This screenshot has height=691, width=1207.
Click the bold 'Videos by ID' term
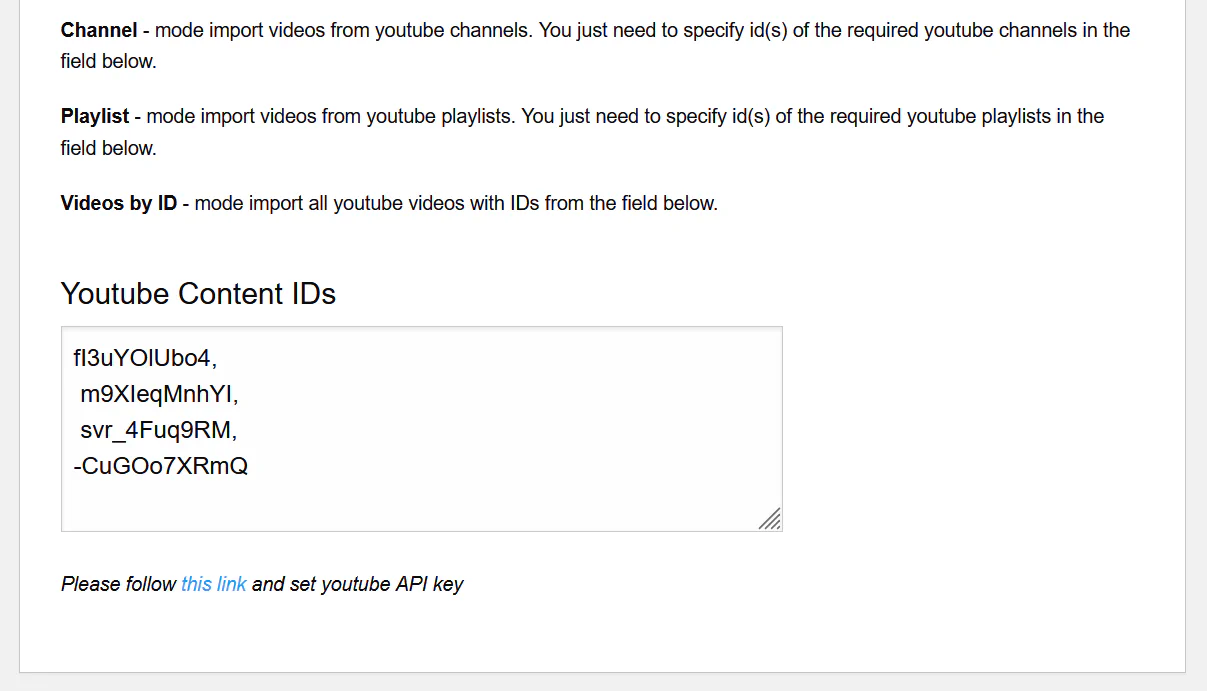119,203
